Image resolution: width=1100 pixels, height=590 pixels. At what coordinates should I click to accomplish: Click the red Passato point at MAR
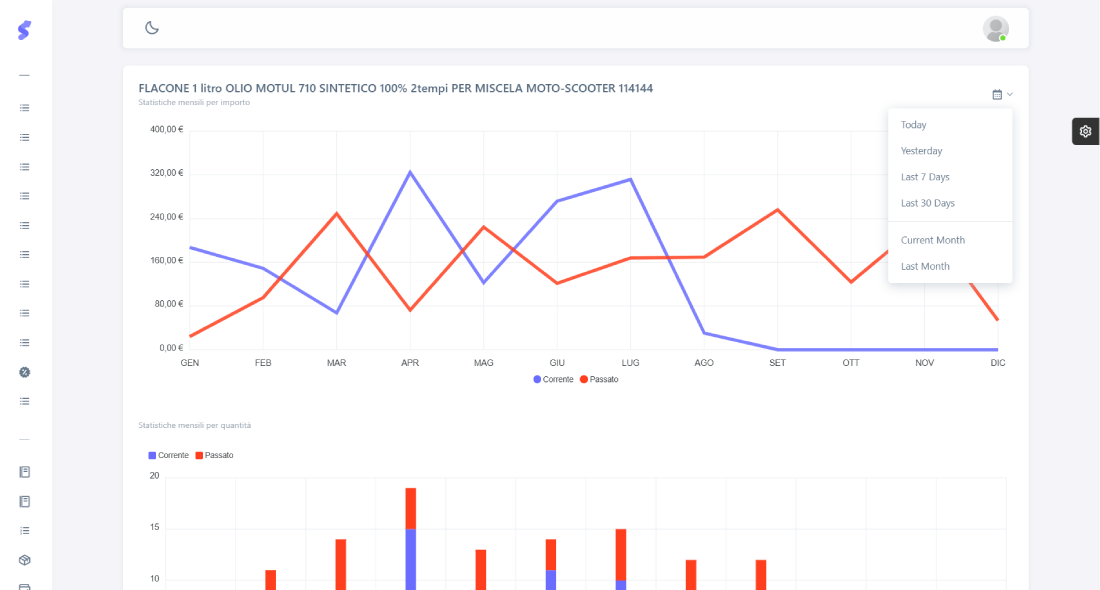pos(337,213)
